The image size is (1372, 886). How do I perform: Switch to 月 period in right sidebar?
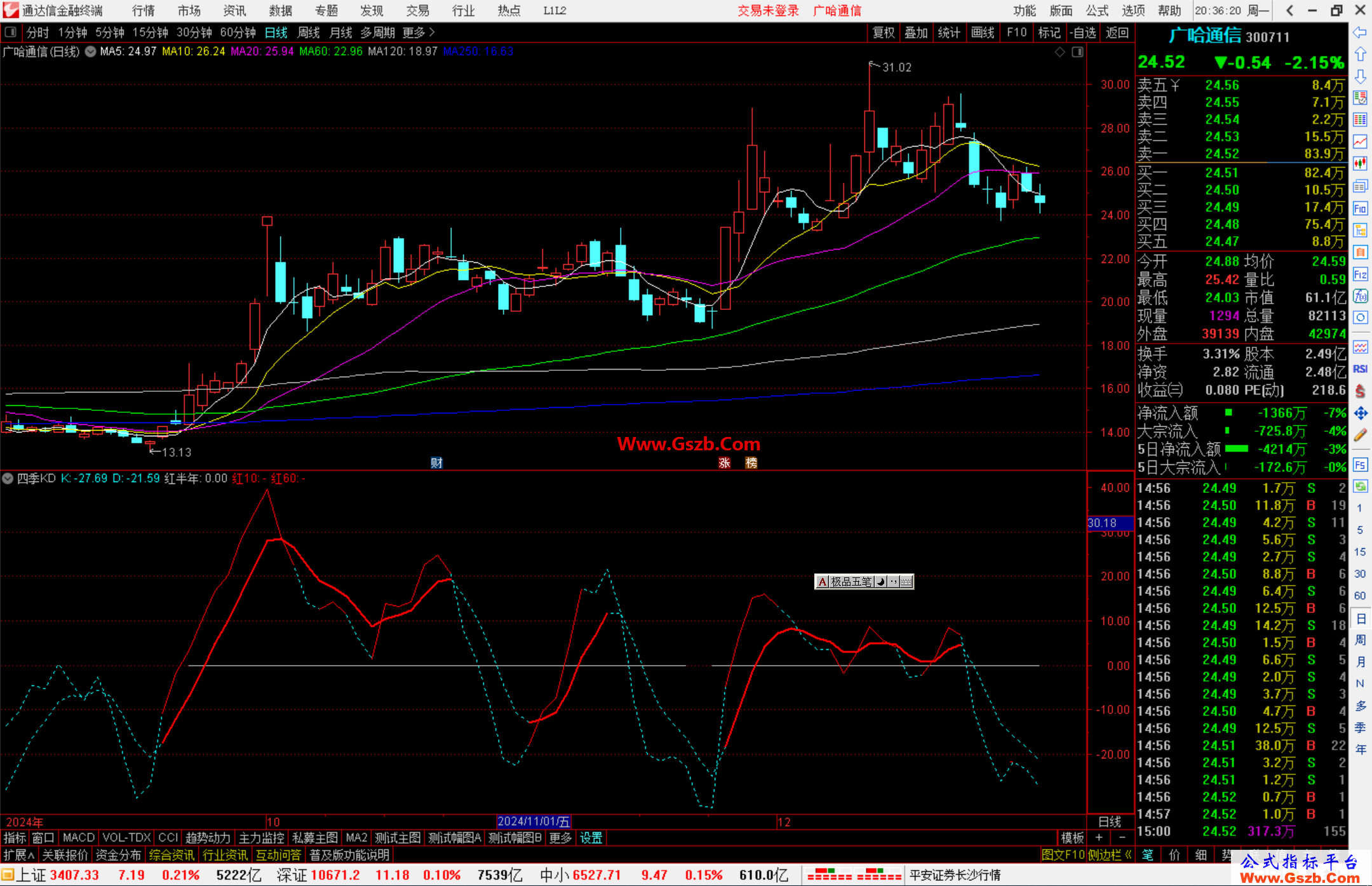click(x=1360, y=661)
